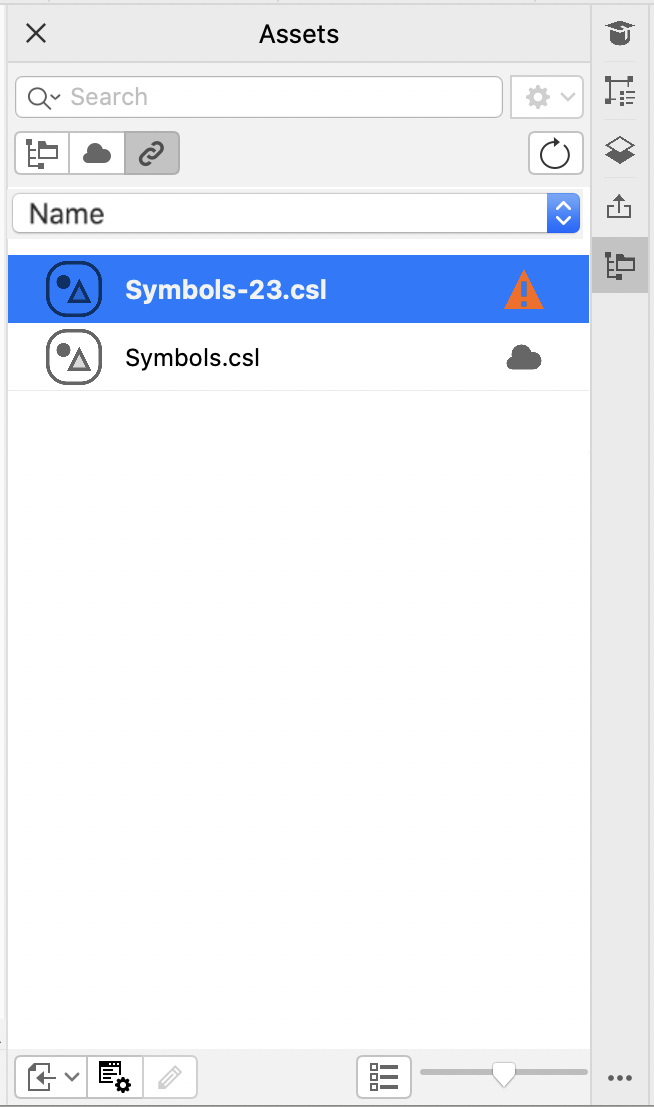Toggle the linked libraries filter
Image resolution: width=654 pixels, height=1107 pixels.
(x=151, y=154)
